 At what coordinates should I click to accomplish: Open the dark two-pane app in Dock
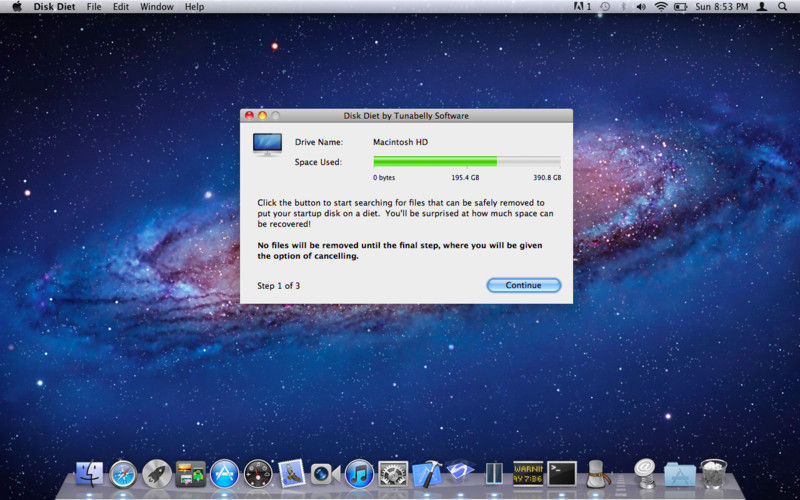(494, 474)
